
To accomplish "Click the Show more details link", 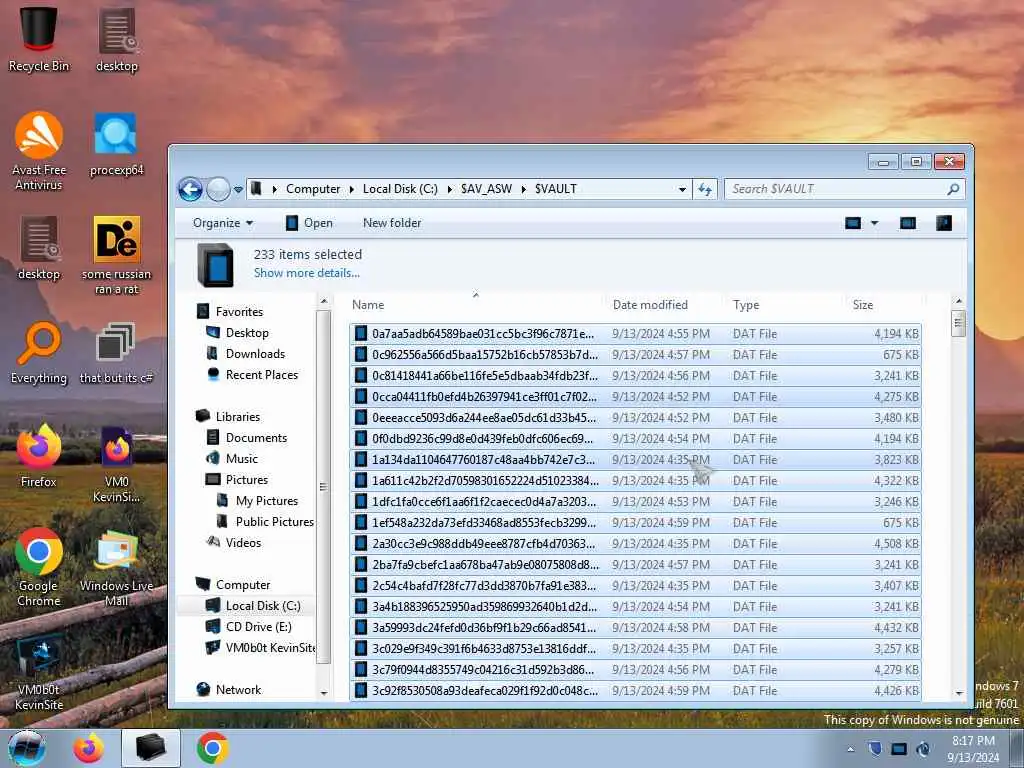I will pos(307,273).
